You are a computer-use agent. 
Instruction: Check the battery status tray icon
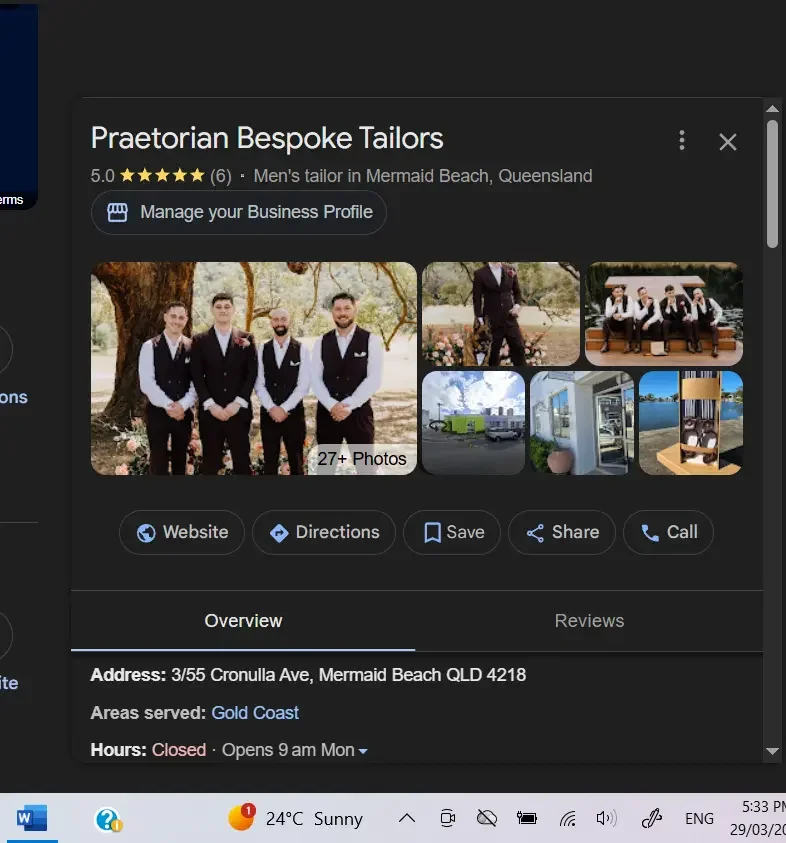point(526,818)
